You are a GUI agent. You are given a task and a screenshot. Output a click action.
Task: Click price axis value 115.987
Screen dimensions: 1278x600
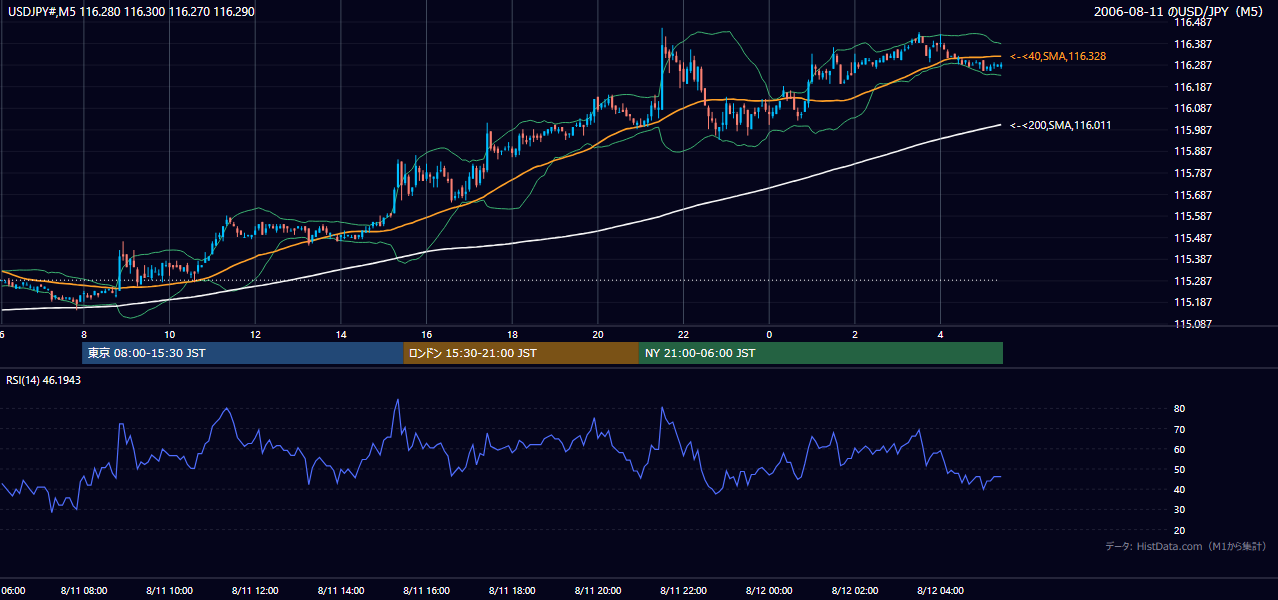pyautogui.click(x=1193, y=130)
